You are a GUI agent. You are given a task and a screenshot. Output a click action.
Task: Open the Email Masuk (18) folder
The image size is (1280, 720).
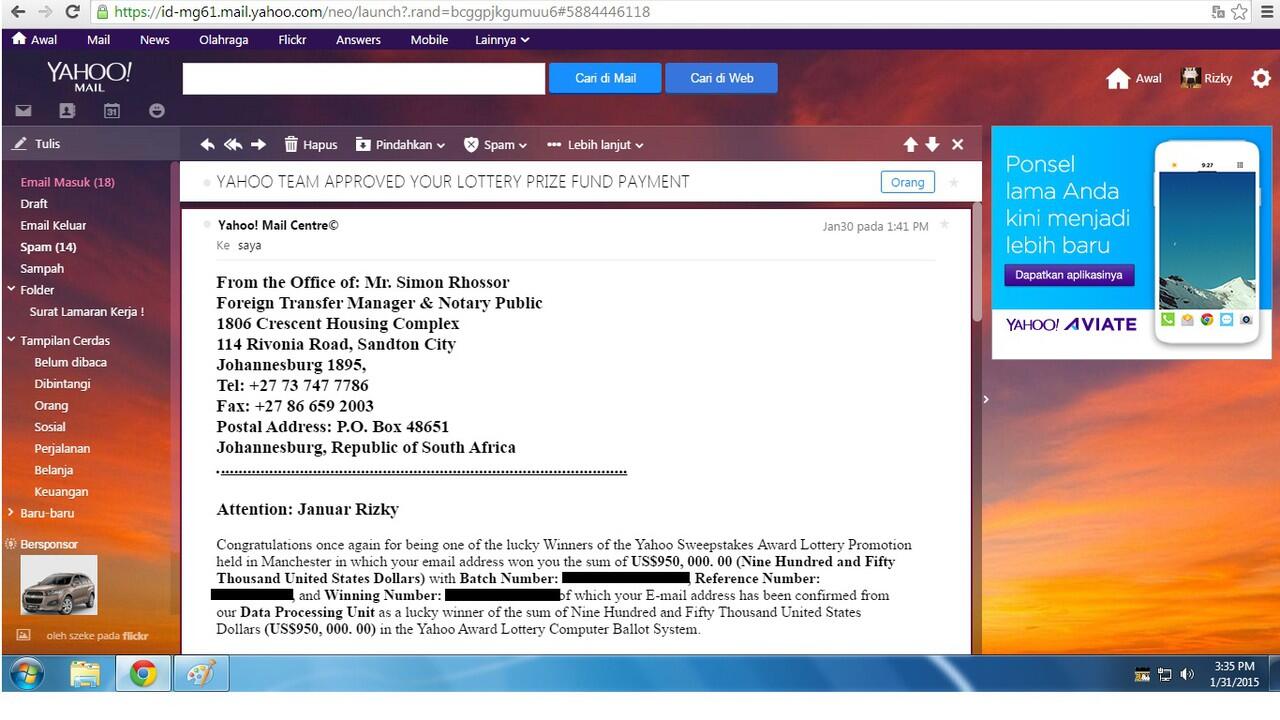click(67, 183)
